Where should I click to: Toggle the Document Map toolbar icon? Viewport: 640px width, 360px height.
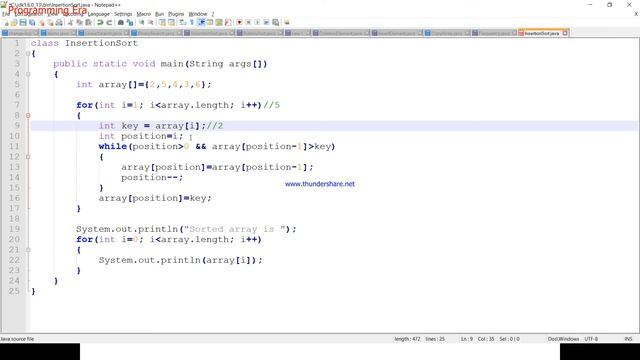pos(219,22)
